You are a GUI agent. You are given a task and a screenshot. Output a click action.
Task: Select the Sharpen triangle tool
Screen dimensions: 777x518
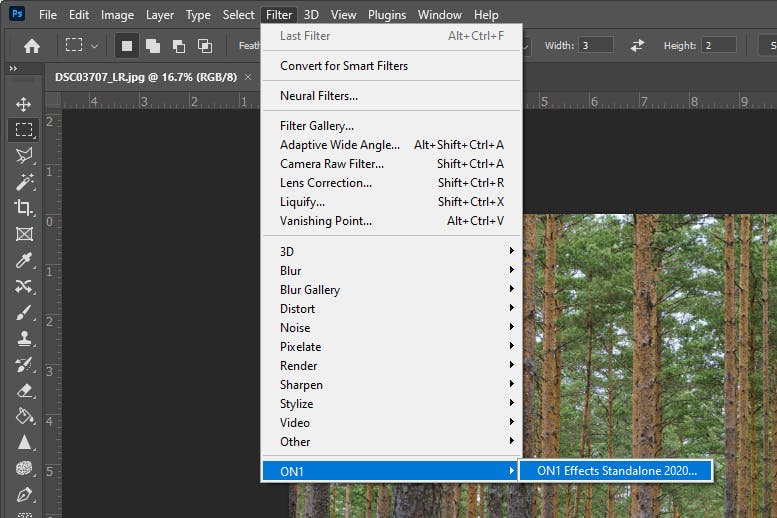23,442
